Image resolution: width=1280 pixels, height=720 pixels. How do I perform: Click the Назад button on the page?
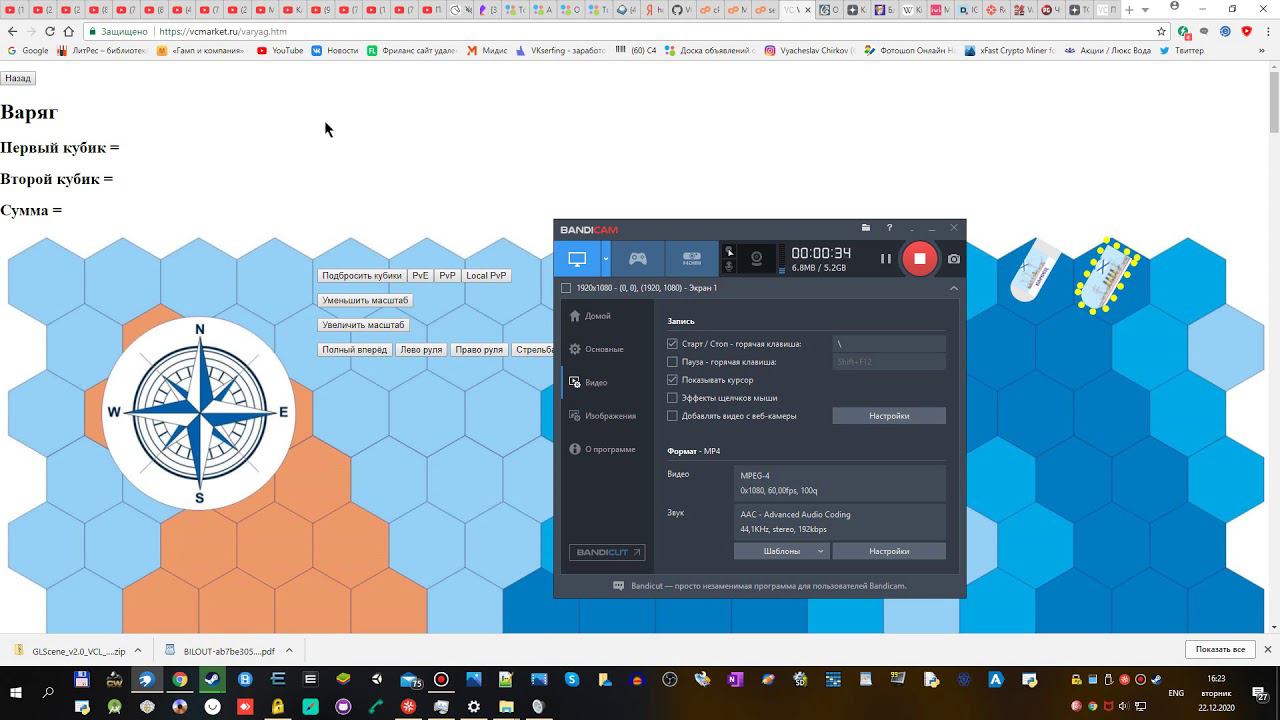click(x=18, y=78)
